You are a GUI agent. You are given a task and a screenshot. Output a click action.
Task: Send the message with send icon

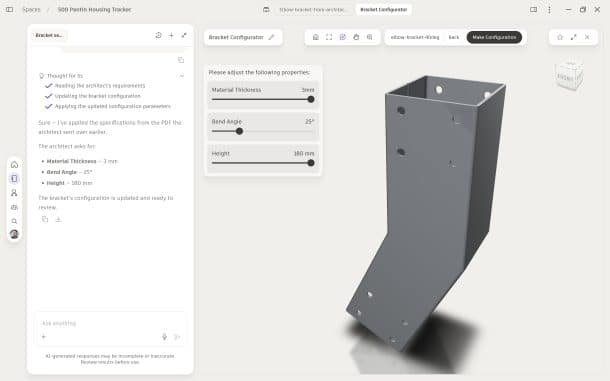tap(177, 337)
